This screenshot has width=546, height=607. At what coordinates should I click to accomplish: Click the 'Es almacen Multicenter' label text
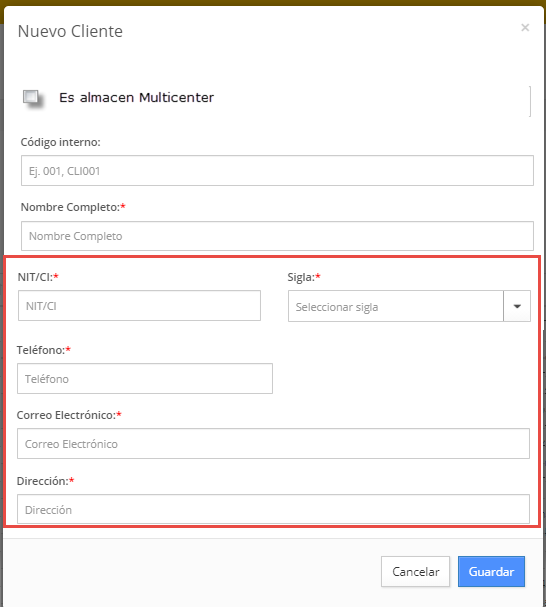coord(136,98)
